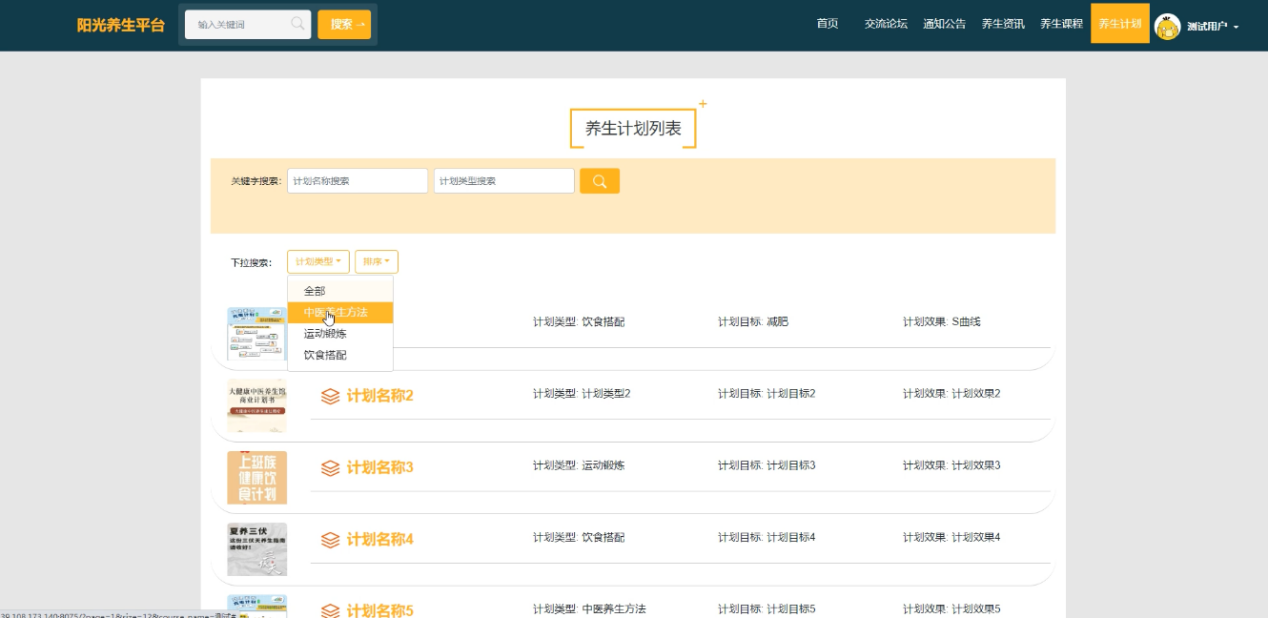Open the 排序 dropdown
This screenshot has height=618, width=1268.
pos(376,262)
